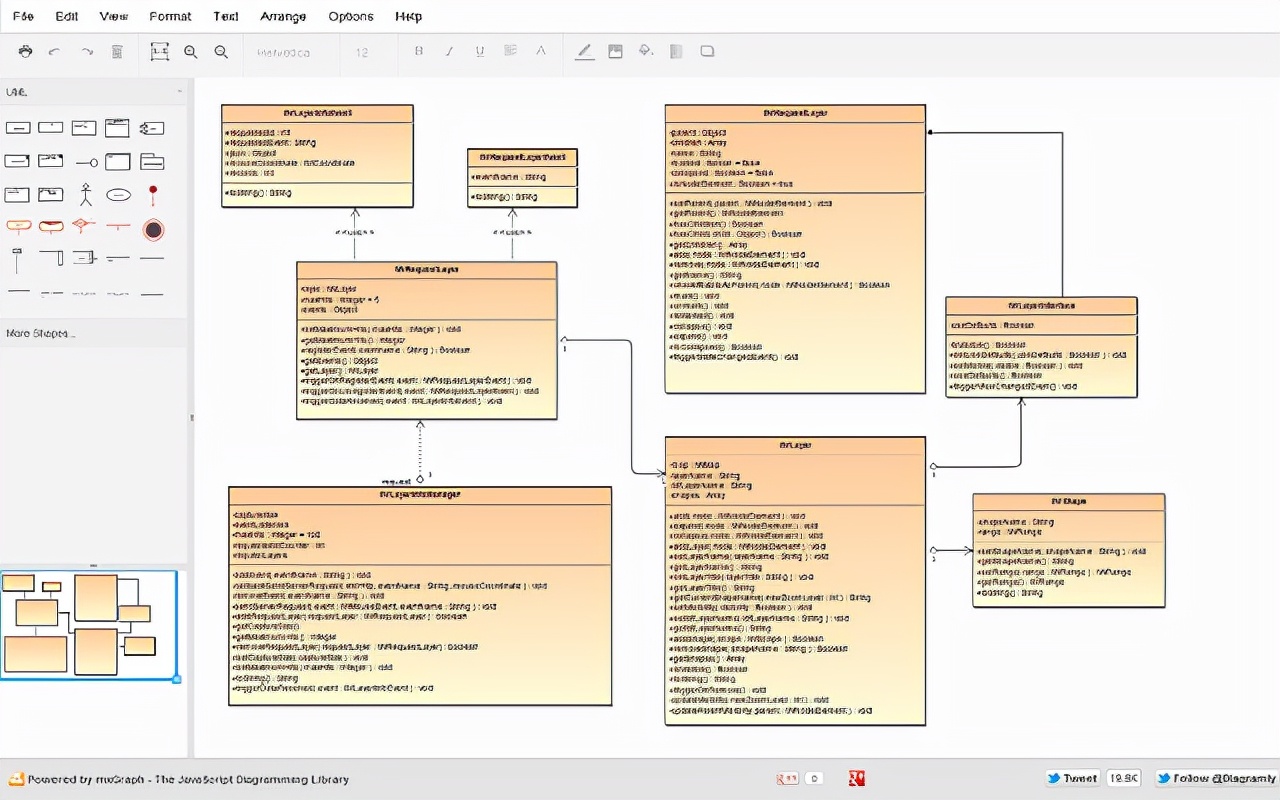
Task: Click the undo arrow in the toolbar
Action: pyautogui.click(x=55, y=52)
